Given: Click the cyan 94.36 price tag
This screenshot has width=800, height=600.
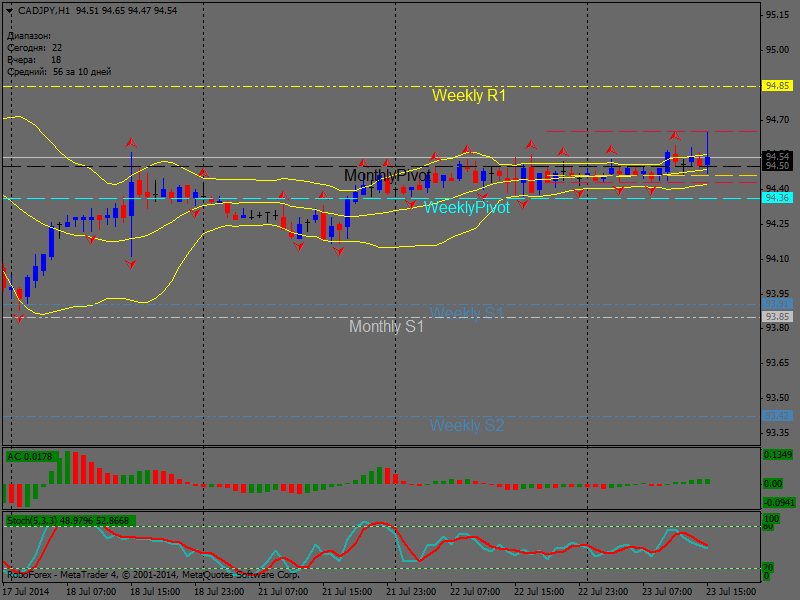Looking at the screenshot, I should (777, 198).
